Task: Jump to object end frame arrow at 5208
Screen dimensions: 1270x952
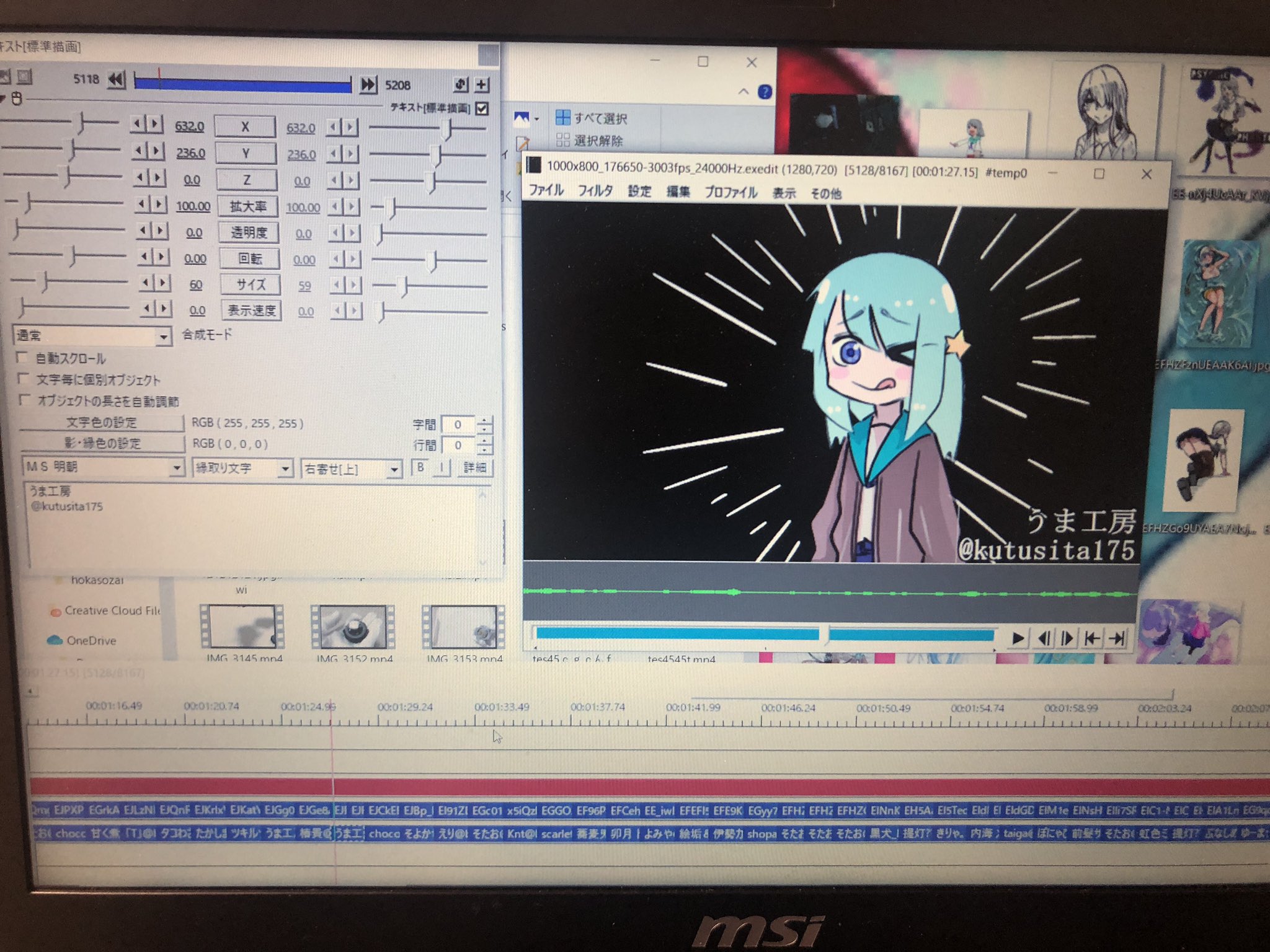Action: [368, 84]
